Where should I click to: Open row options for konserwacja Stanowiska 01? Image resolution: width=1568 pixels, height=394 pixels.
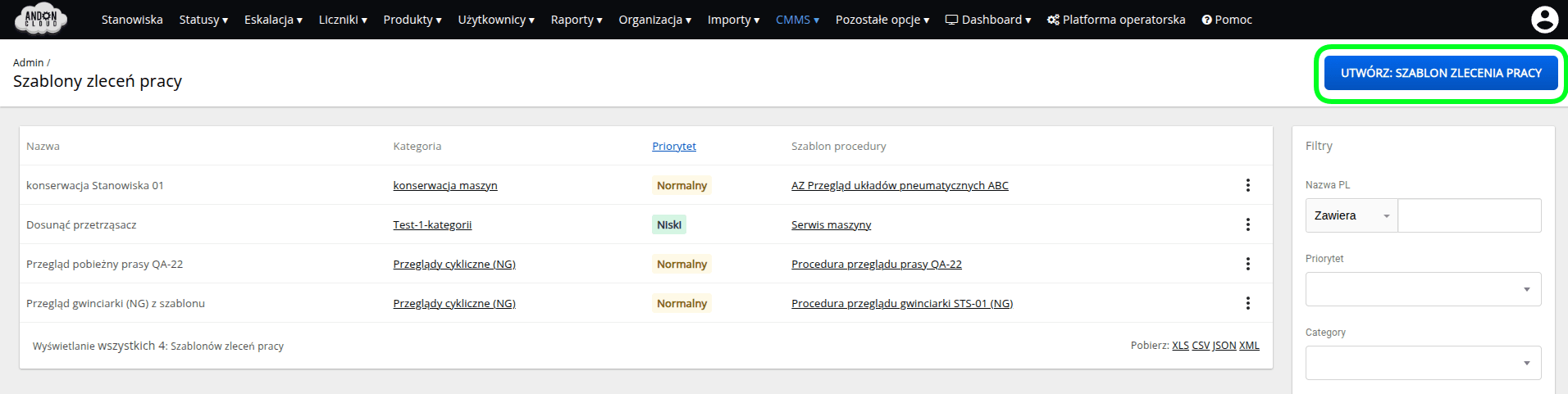tap(1247, 185)
